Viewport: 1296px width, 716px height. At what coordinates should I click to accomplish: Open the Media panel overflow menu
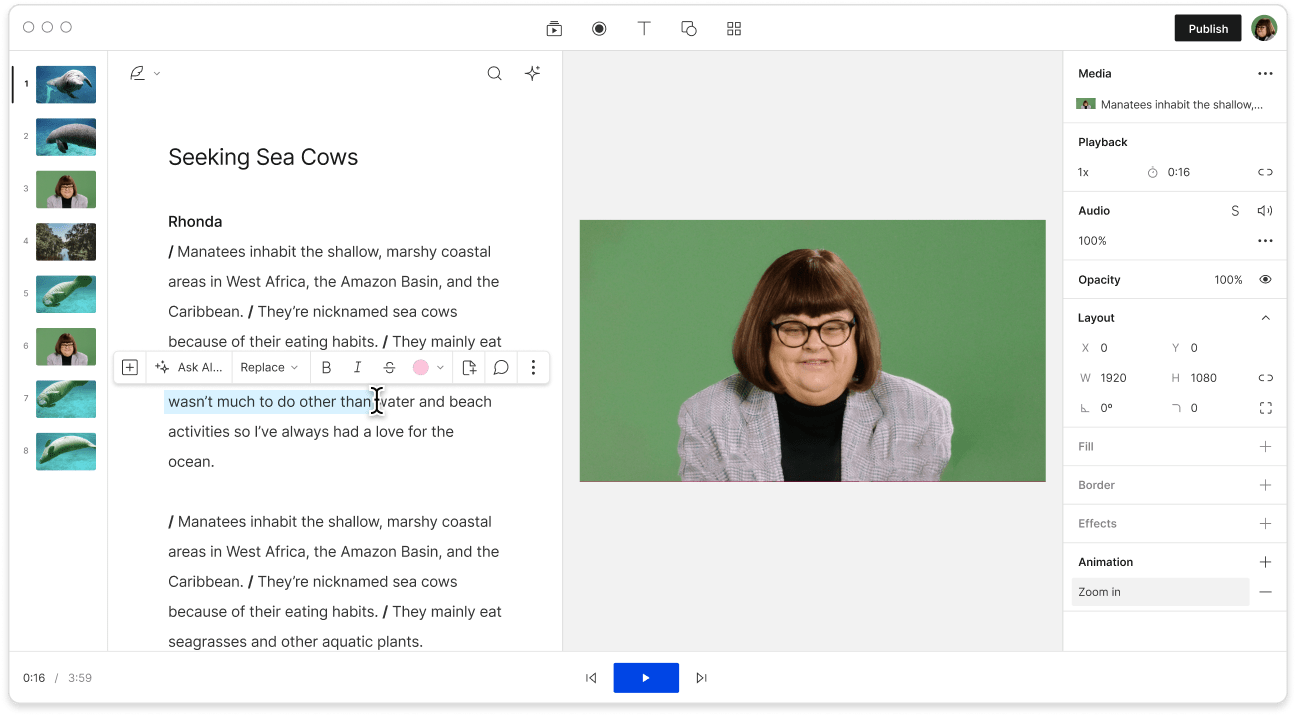click(x=1265, y=73)
